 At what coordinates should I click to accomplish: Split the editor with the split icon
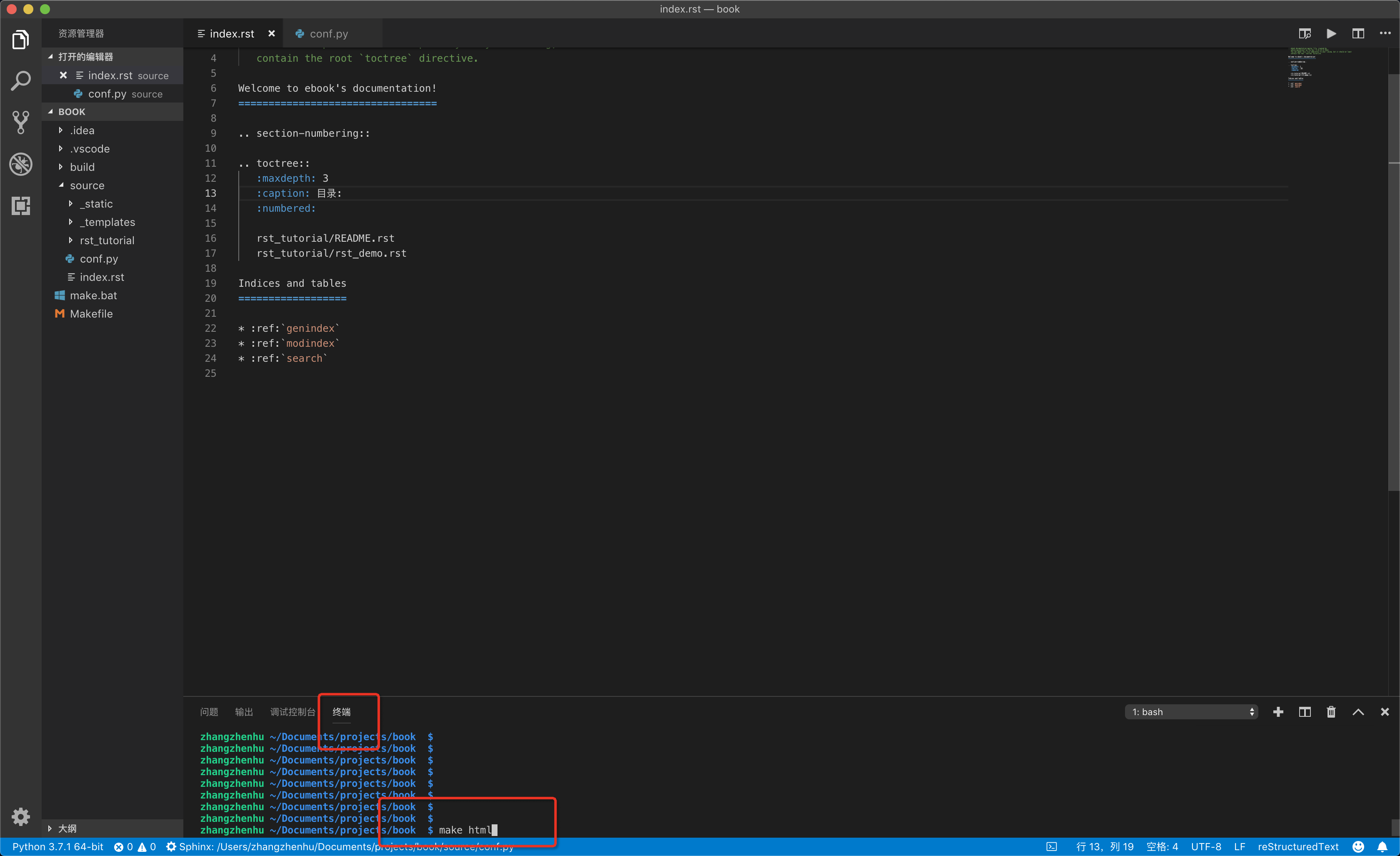(x=1358, y=33)
